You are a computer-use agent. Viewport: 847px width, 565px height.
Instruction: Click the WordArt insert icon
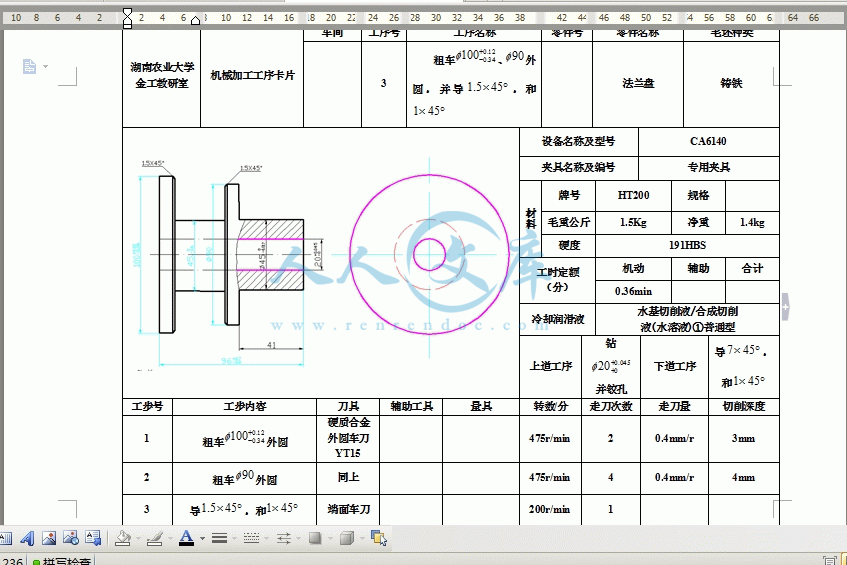click(x=27, y=538)
